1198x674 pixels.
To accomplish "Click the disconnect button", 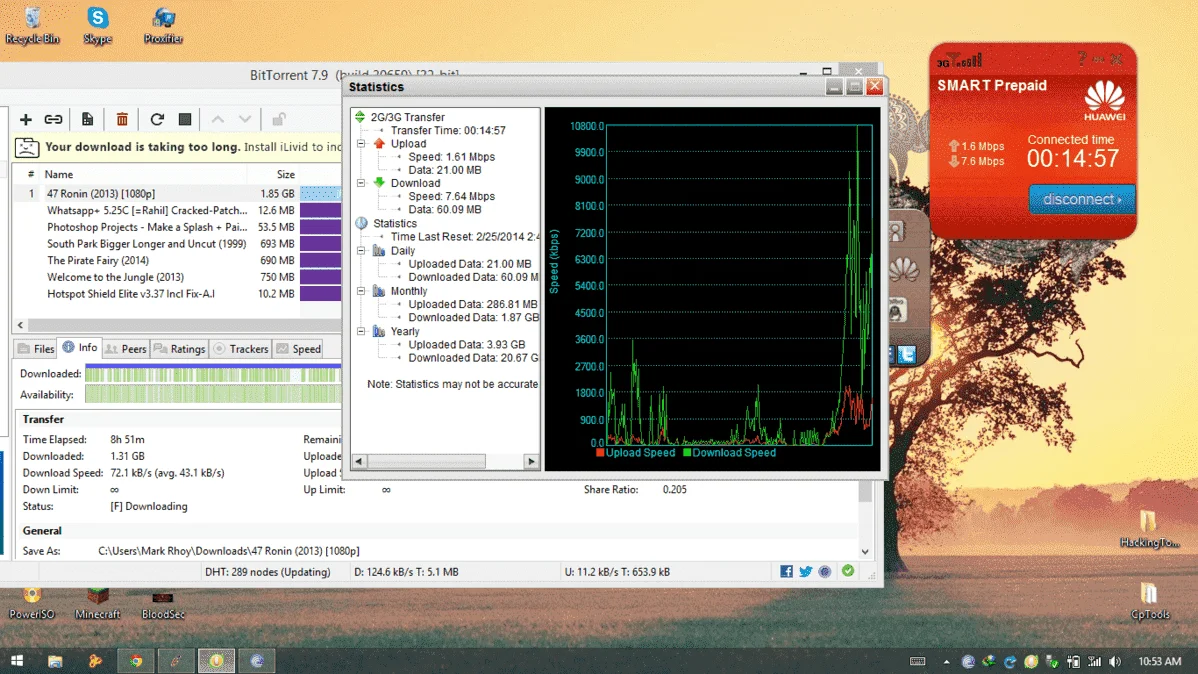I will coord(1082,199).
